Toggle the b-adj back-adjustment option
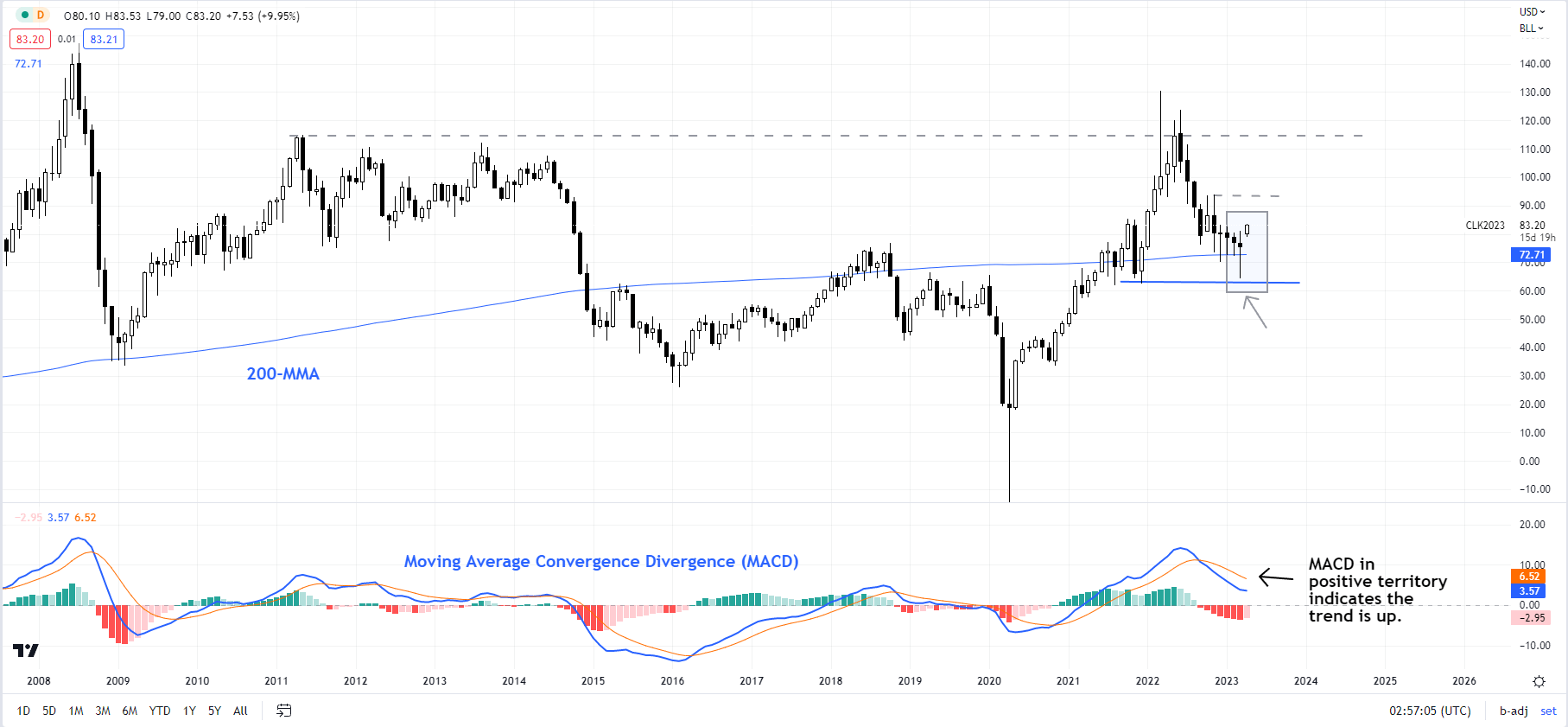1568x727 pixels. (1514, 711)
